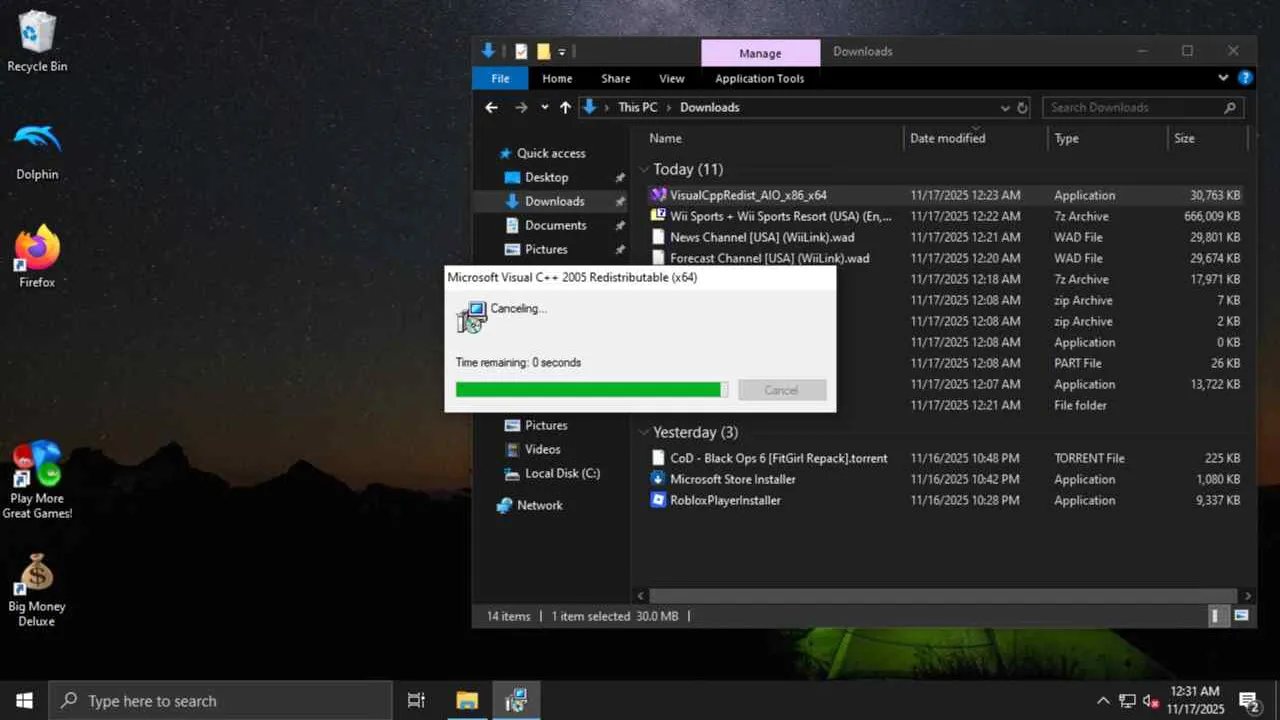Click the Properties icon in Explorer's title bar
This screenshot has width=1280, height=720.
[521, 51]
